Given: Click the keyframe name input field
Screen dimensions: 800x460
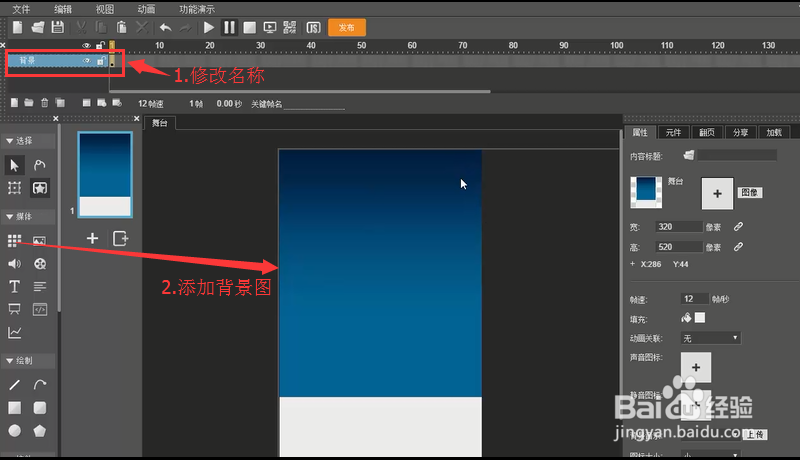Looking at the screenshot, I should coord(314,104).
